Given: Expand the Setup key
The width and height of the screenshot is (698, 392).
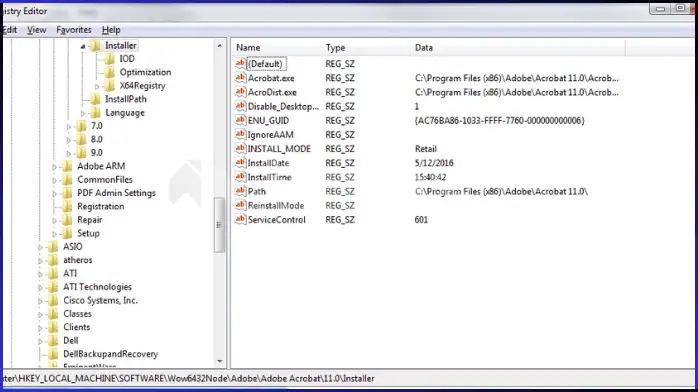Looking at the screenshot, I should click(x=54, y=234).
